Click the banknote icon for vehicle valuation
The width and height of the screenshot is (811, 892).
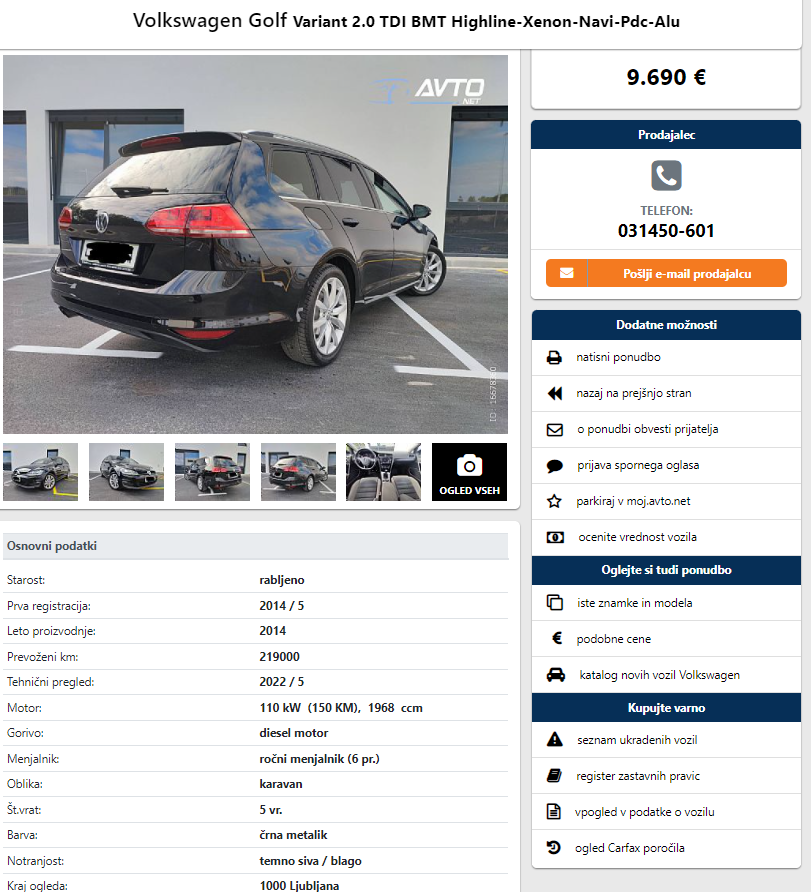pyautogui.click(x=555, y=537)
